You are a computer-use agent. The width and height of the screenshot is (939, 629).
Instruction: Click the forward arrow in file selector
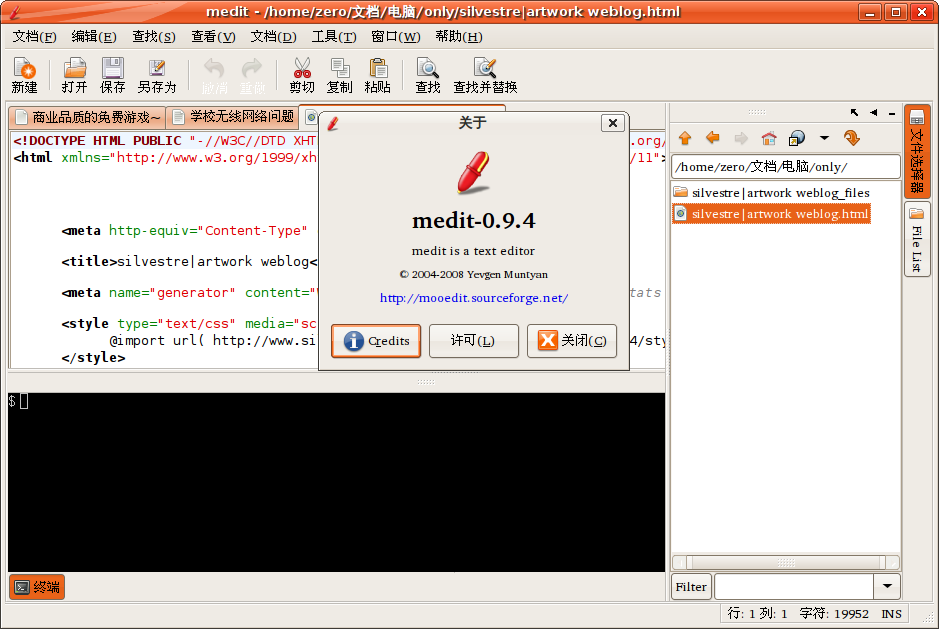point(741,138)
